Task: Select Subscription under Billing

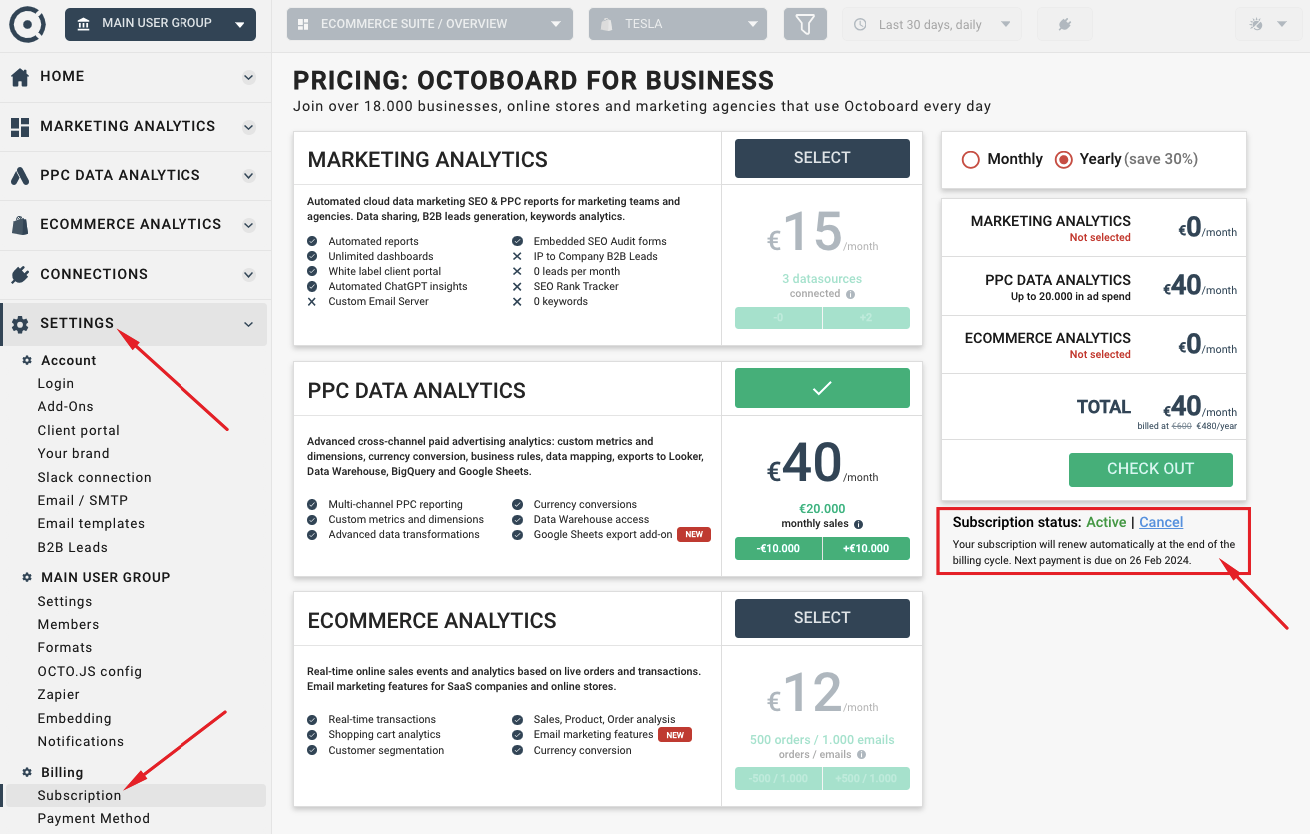Action: point(80,795)
